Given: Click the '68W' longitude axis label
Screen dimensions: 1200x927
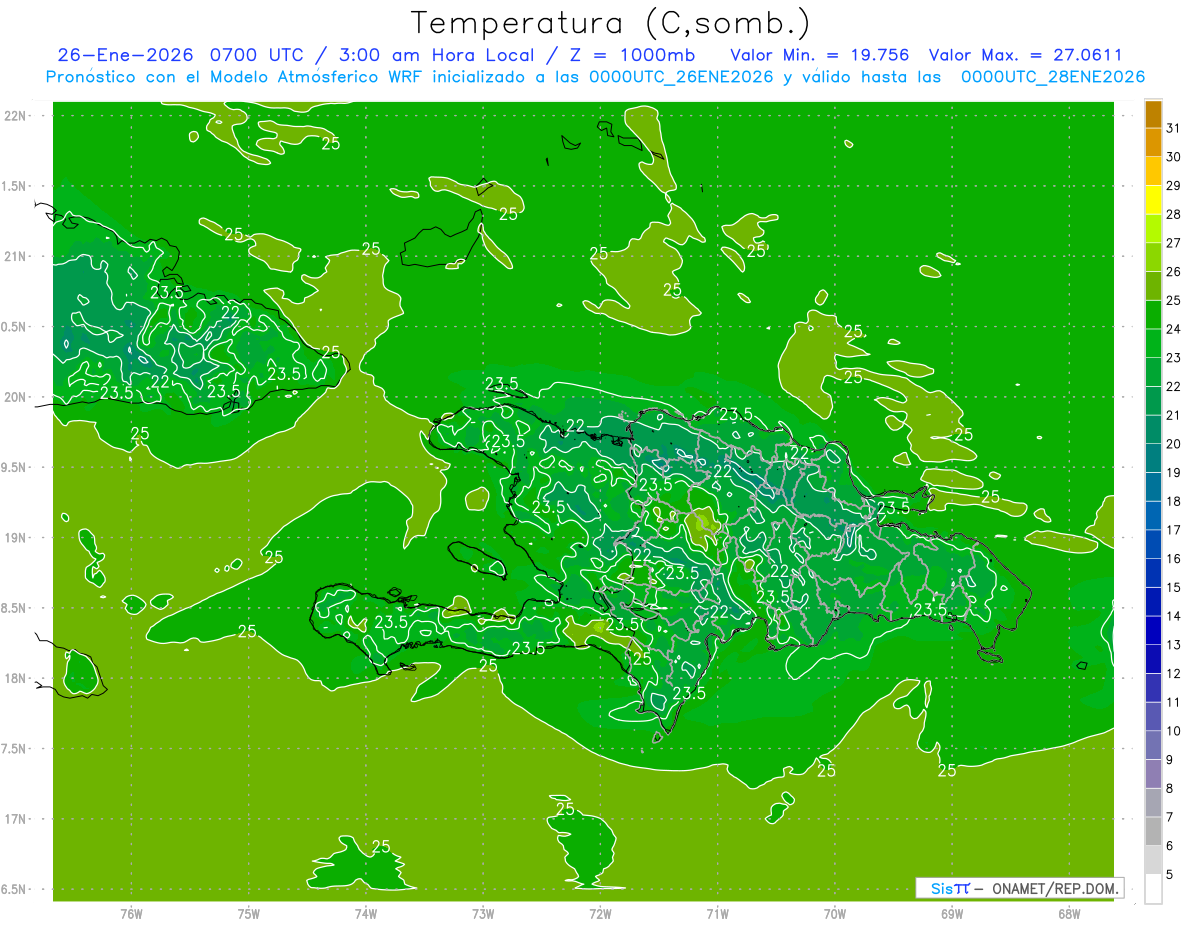Looking at the screenshot, I should pyautogui.click(x=1069, y=914).
